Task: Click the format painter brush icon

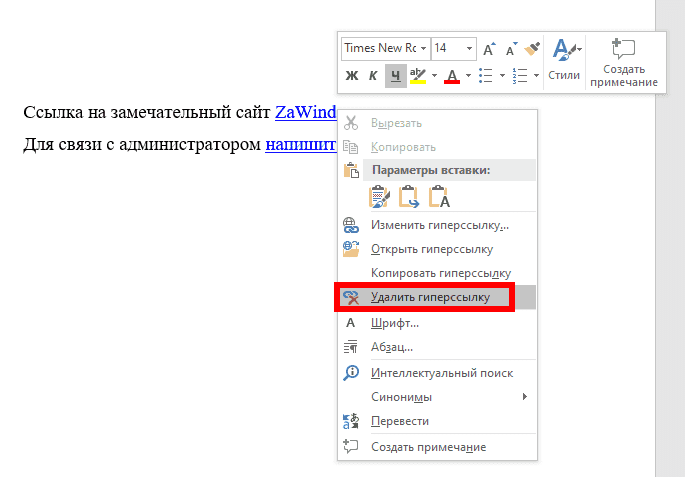Action: 533,48
